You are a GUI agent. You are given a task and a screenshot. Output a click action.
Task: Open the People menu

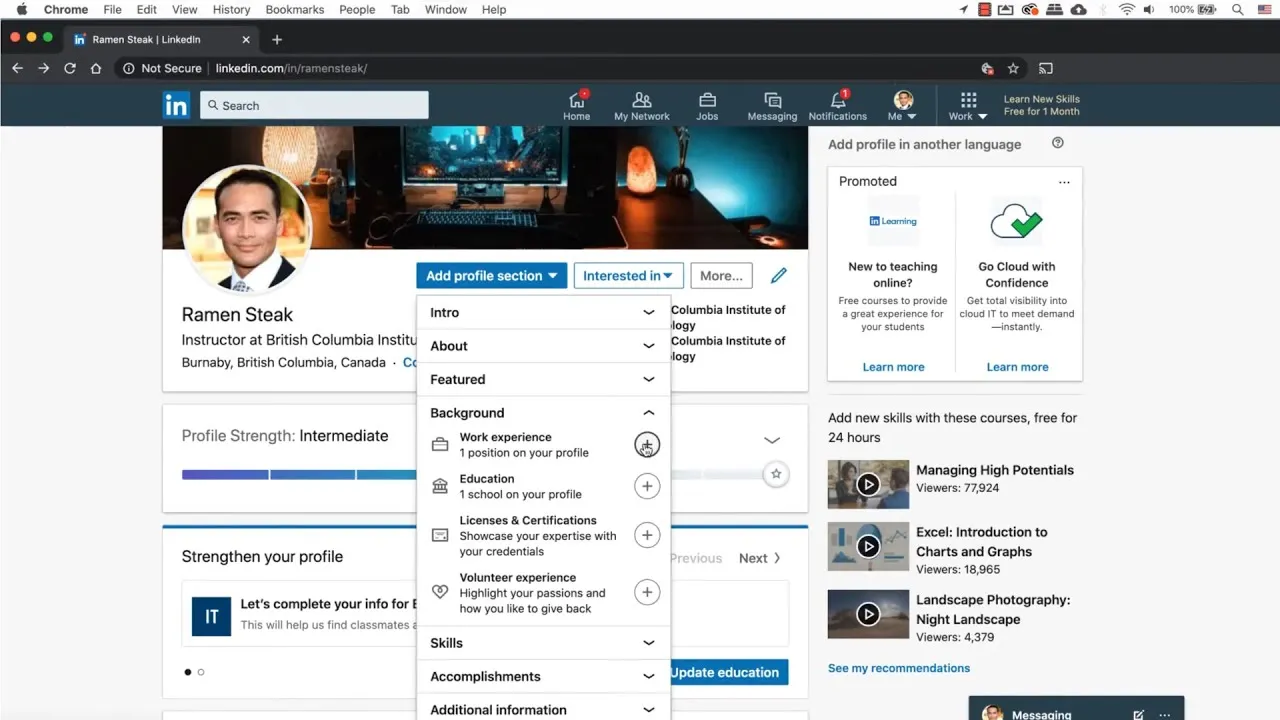click(357, 9)
